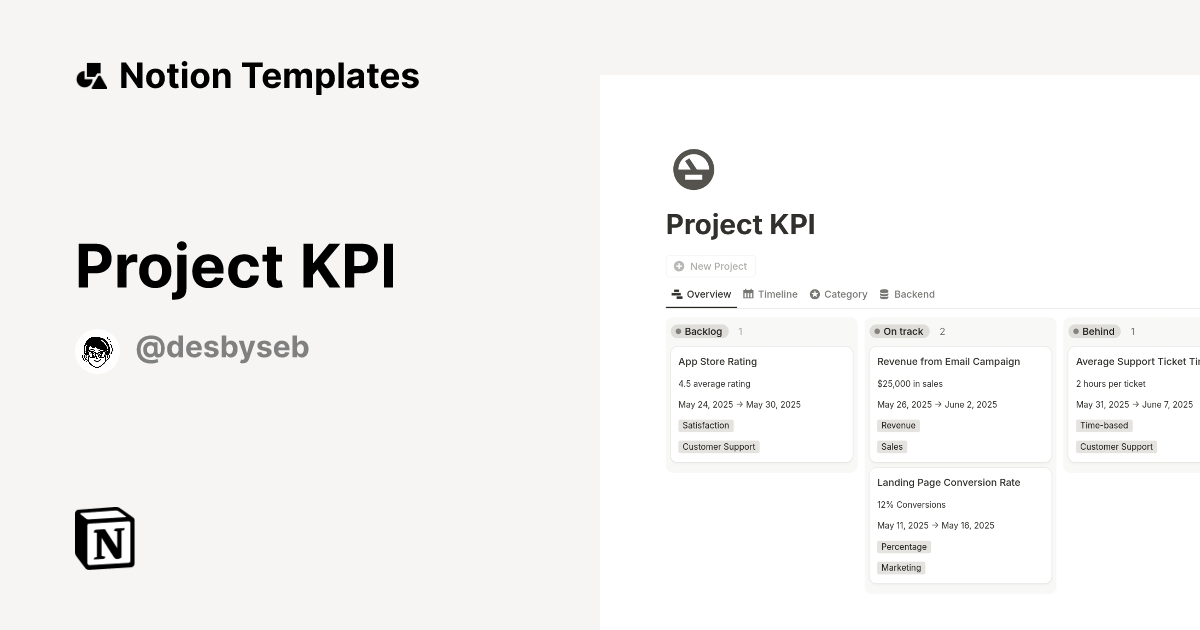
Task: Click the Marketing tag on the conversion card
Action: tap(900, 567)
